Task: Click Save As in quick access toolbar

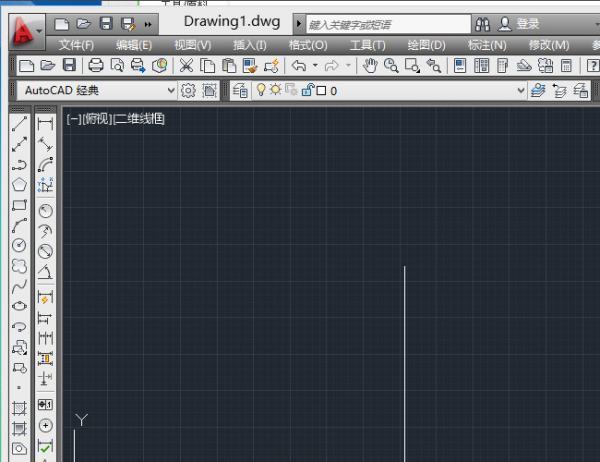Action: coord(128,24)
